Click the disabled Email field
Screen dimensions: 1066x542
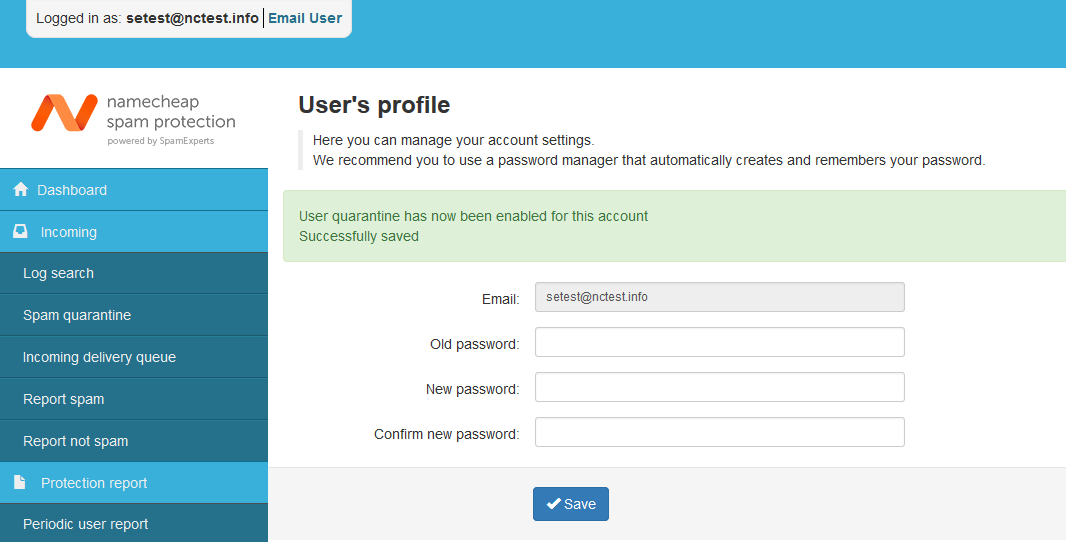coord(719,297)
